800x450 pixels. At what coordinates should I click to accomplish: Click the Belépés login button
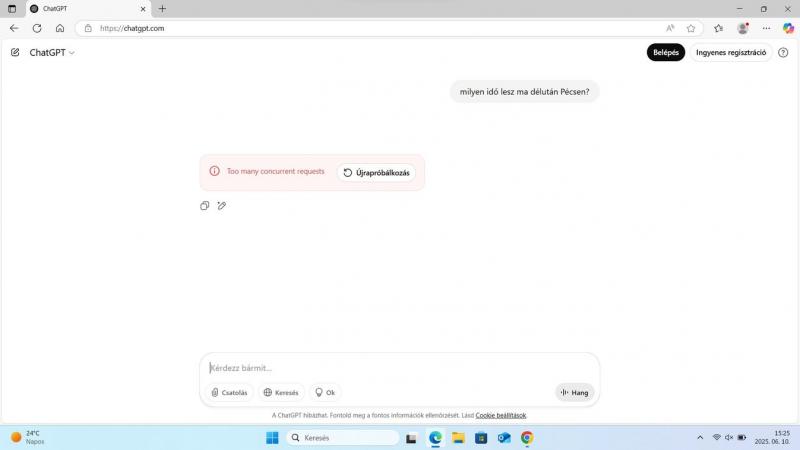[x=666, y=53]
